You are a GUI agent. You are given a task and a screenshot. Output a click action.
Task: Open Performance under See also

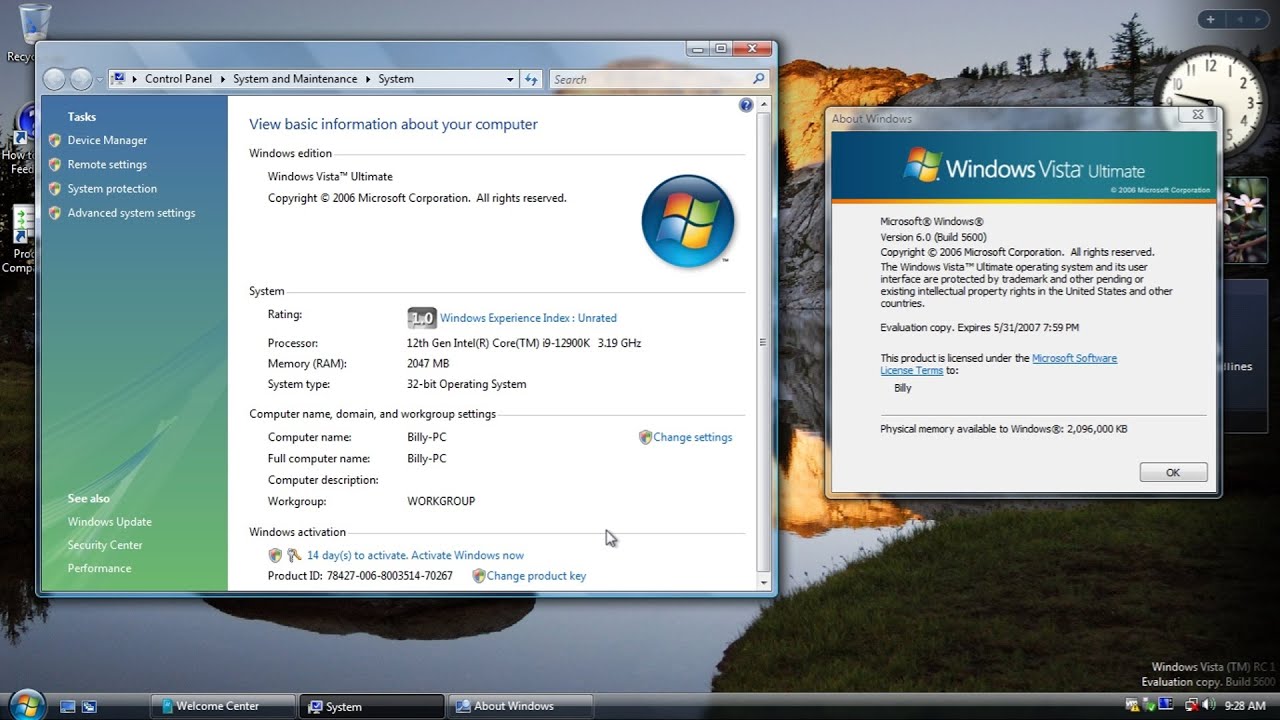click(99, 568)
